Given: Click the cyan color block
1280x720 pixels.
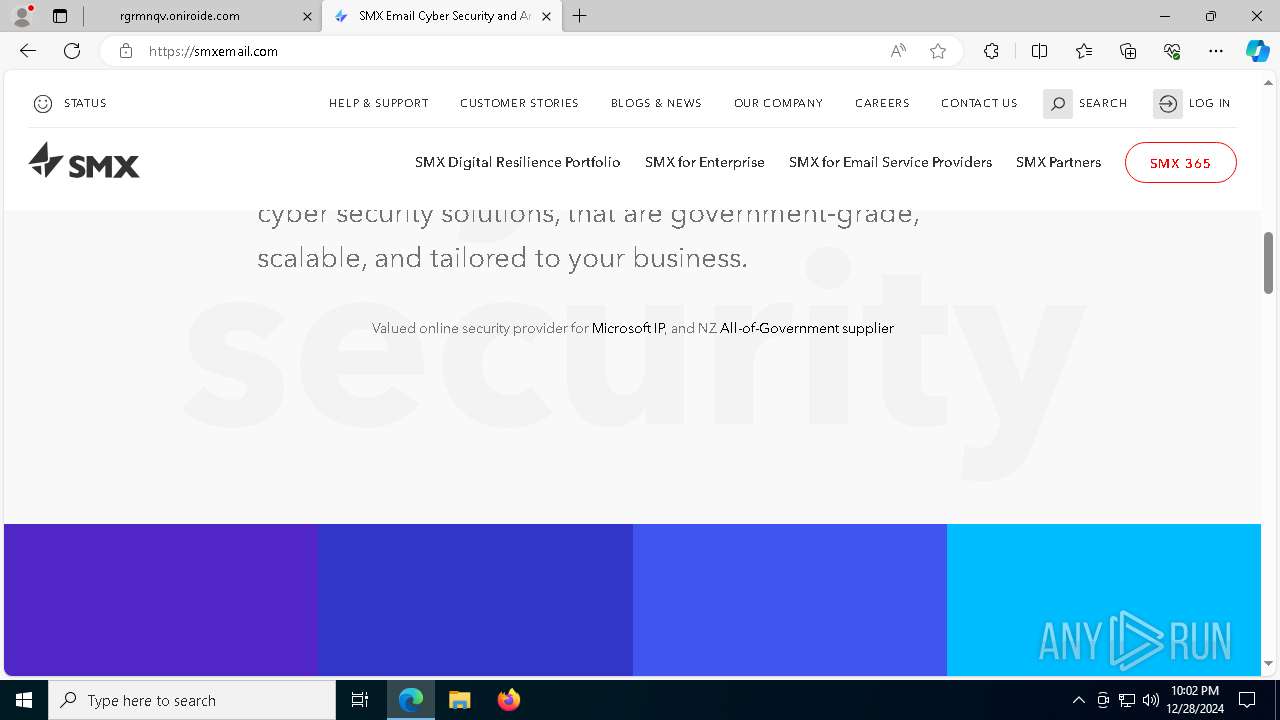Looking at the screenshot, I should coord(1104,600).
